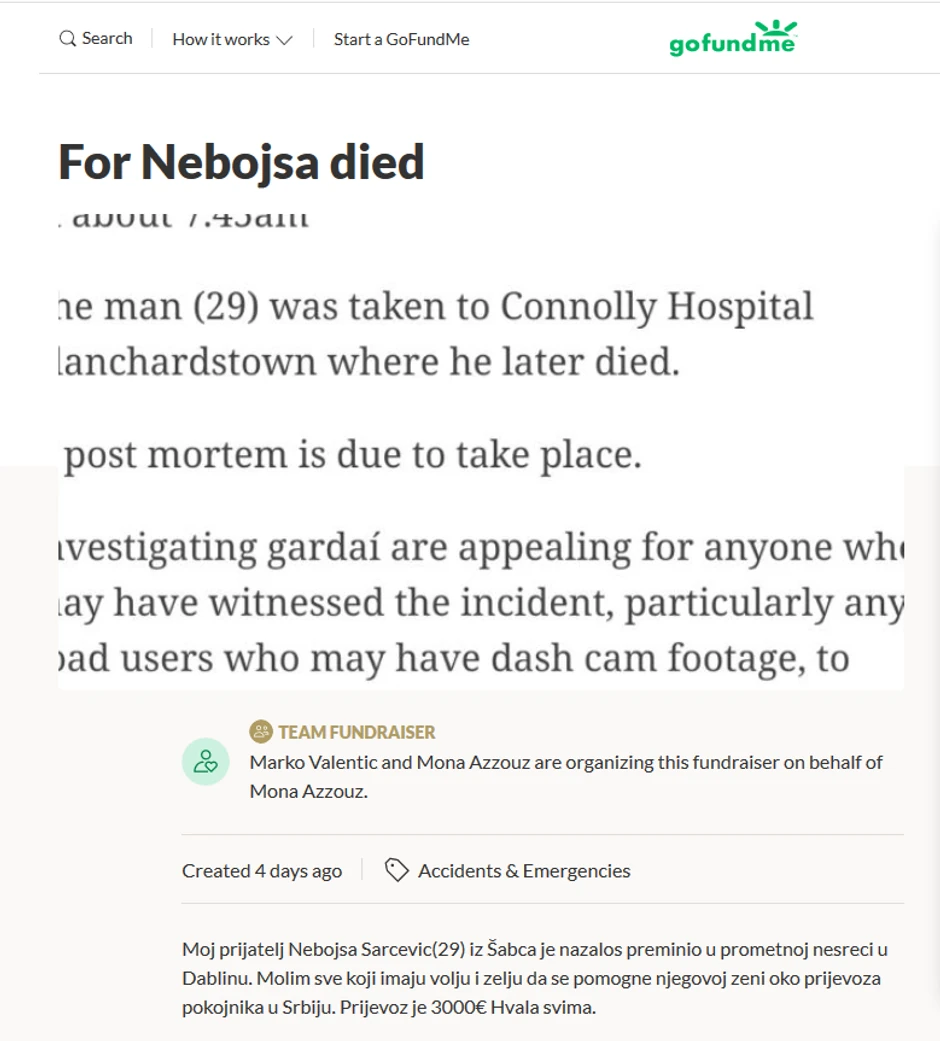Screen dimensions: 940x1041
Task: Click the post mortem line in image
Action: point(352,455)
